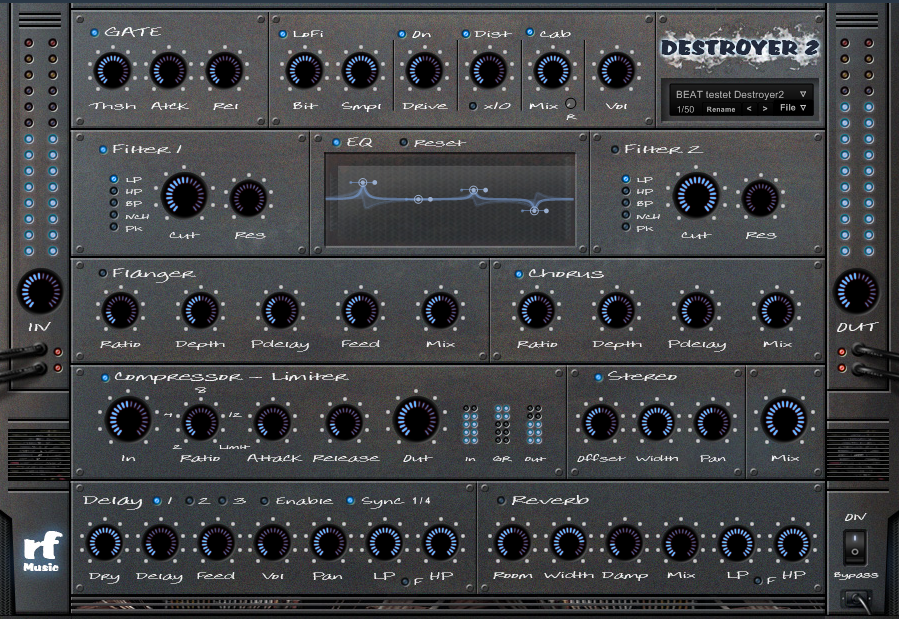899x619 pixels.
Task: Click the Reverb Room knob
Action: pos(513,542)
